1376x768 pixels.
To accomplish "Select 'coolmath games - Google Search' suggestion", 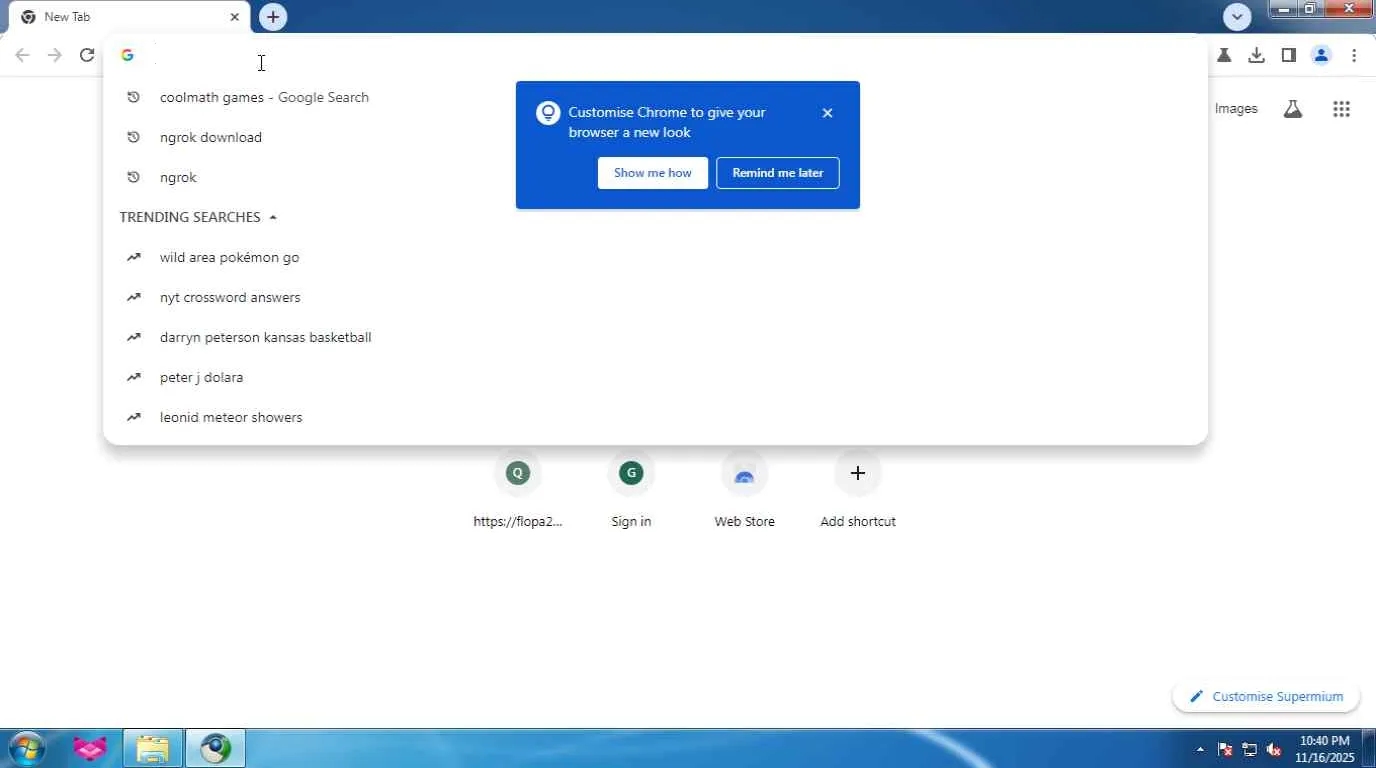I will click(x=655, y=97).
